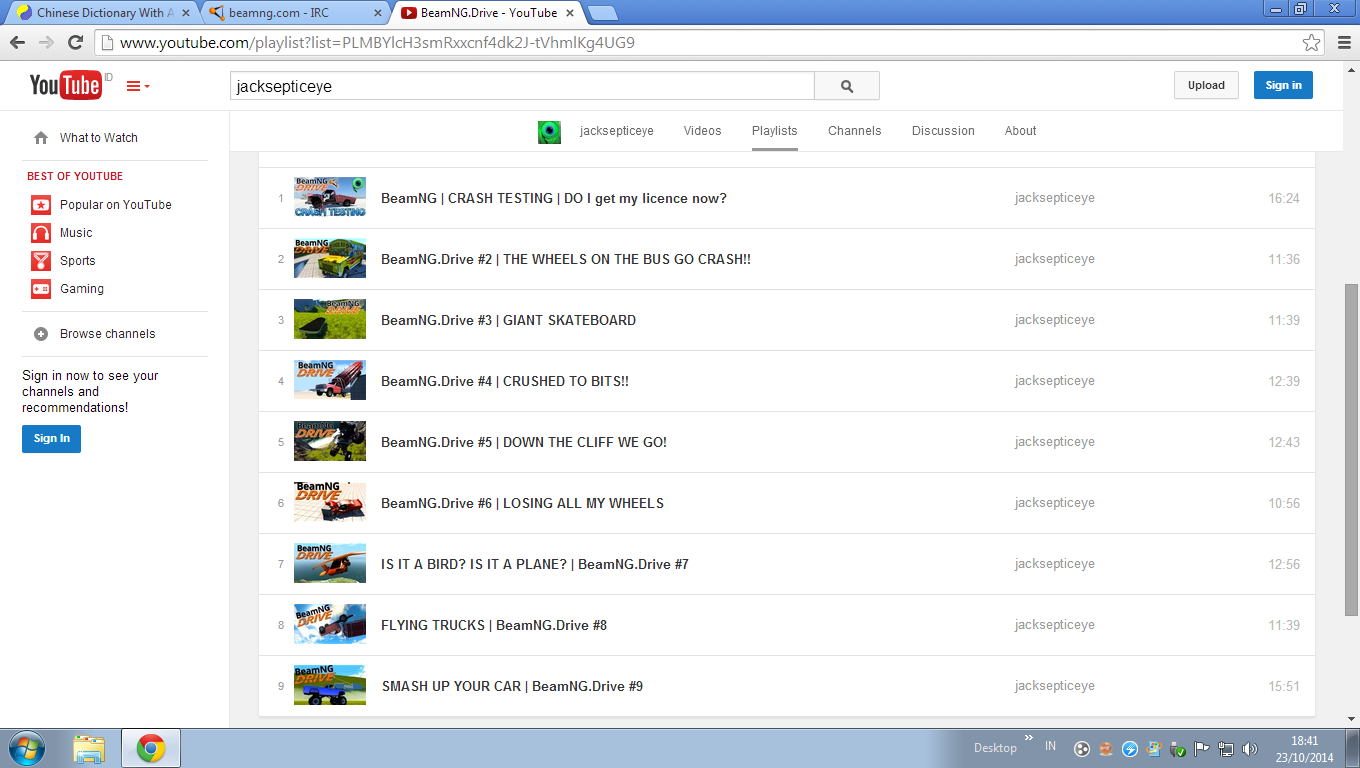Screen dimensions: 1360x768
Task: Open the YouTube guide menu icon
Action: click(x=138, y=87)
